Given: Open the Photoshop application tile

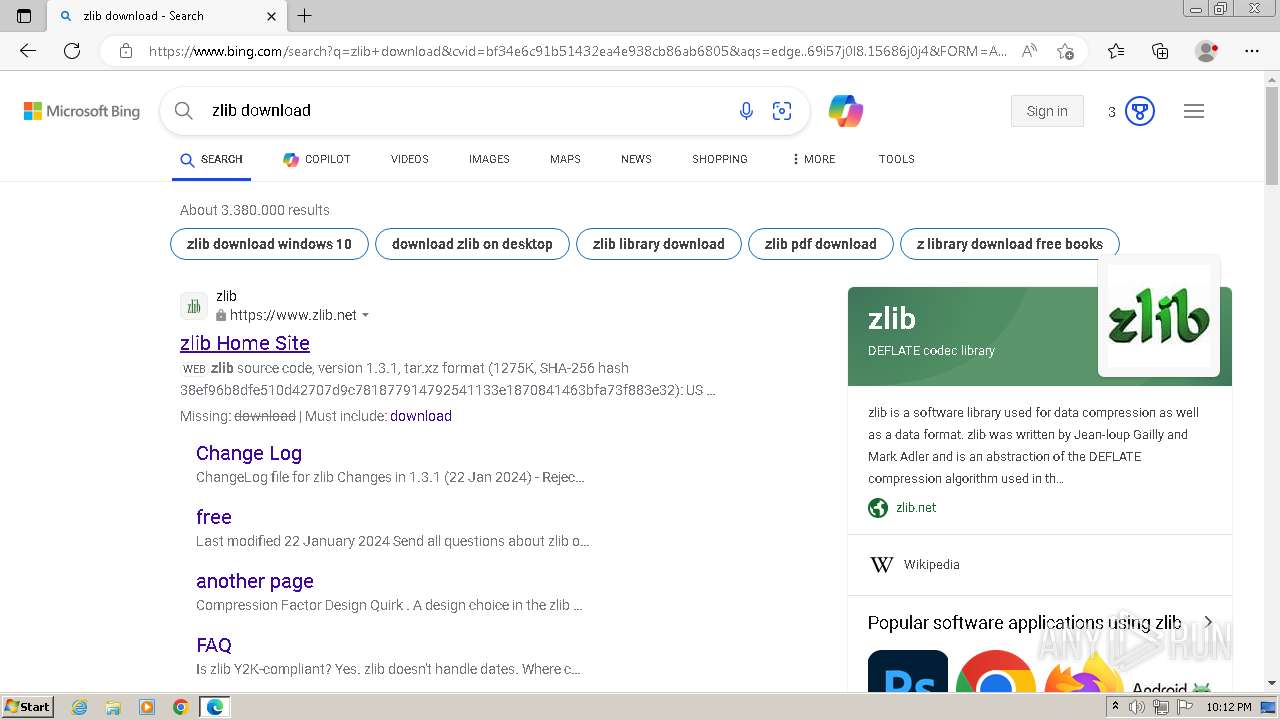Looking at the screenshot, I should (908, 671).
